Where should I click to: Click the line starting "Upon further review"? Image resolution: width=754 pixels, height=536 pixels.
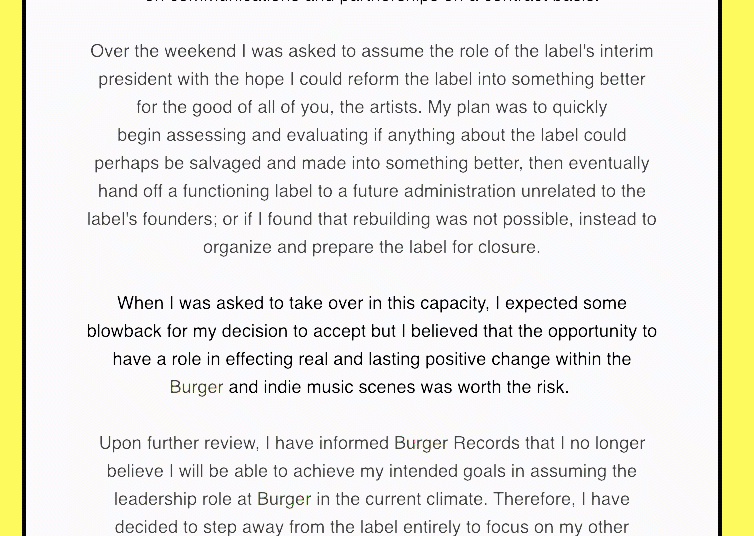[x=371, y=443]
